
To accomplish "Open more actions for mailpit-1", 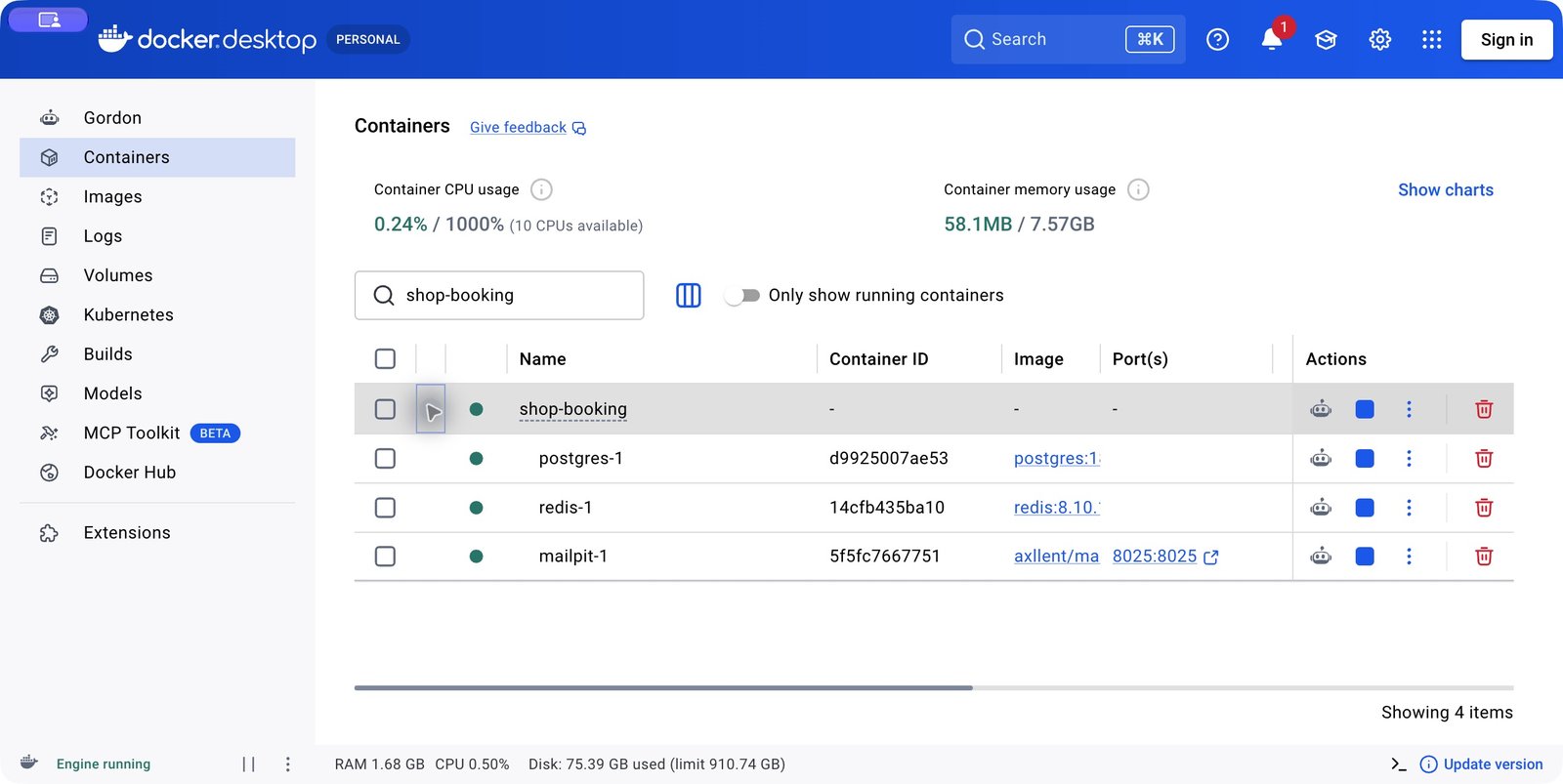I will pyautogui.click(x=1409, y=557).
